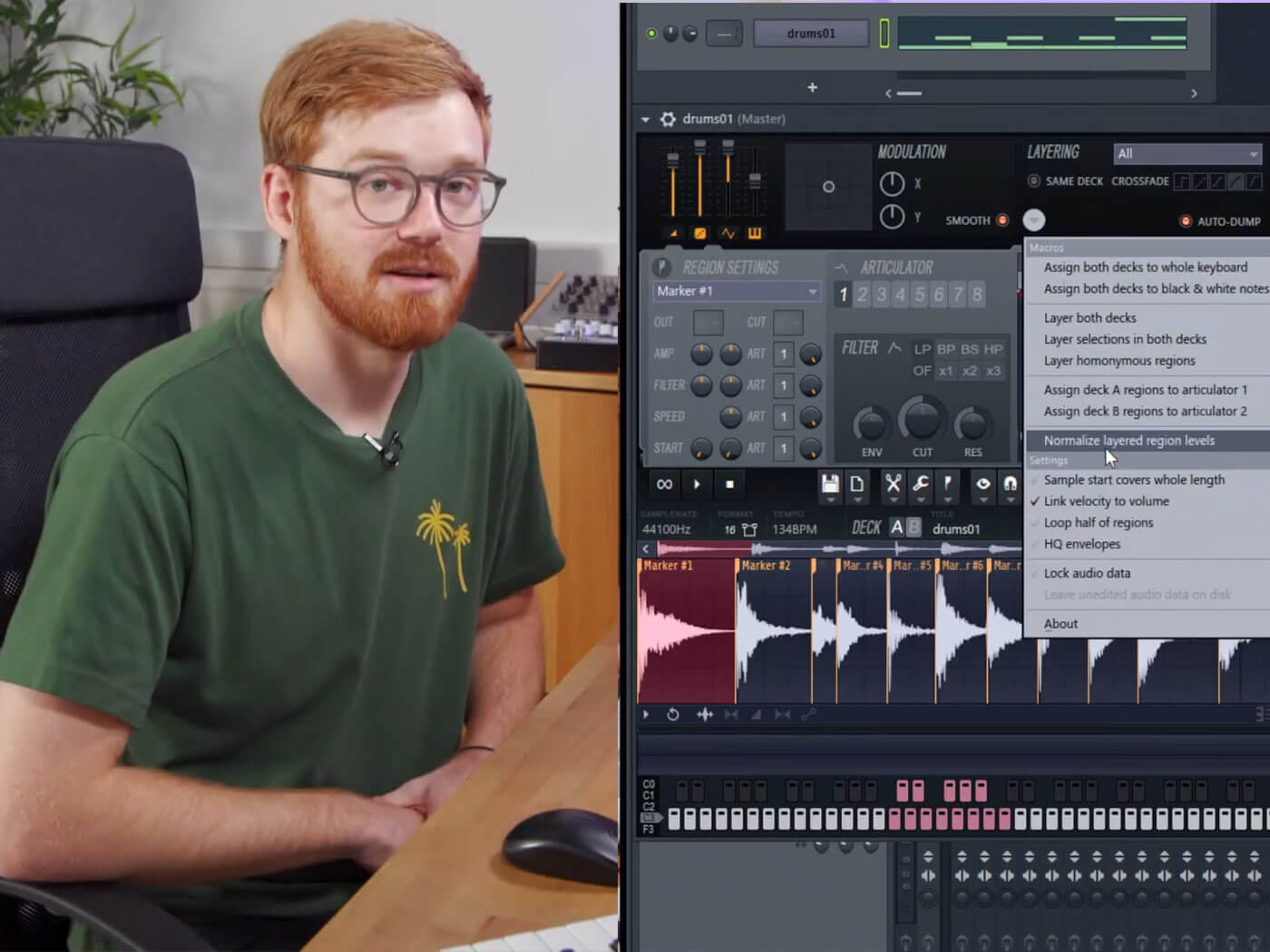Screen dimensions: 1270x952
Task: Click the circular reload icon below waveform
Action: click(x=673, y=714)
